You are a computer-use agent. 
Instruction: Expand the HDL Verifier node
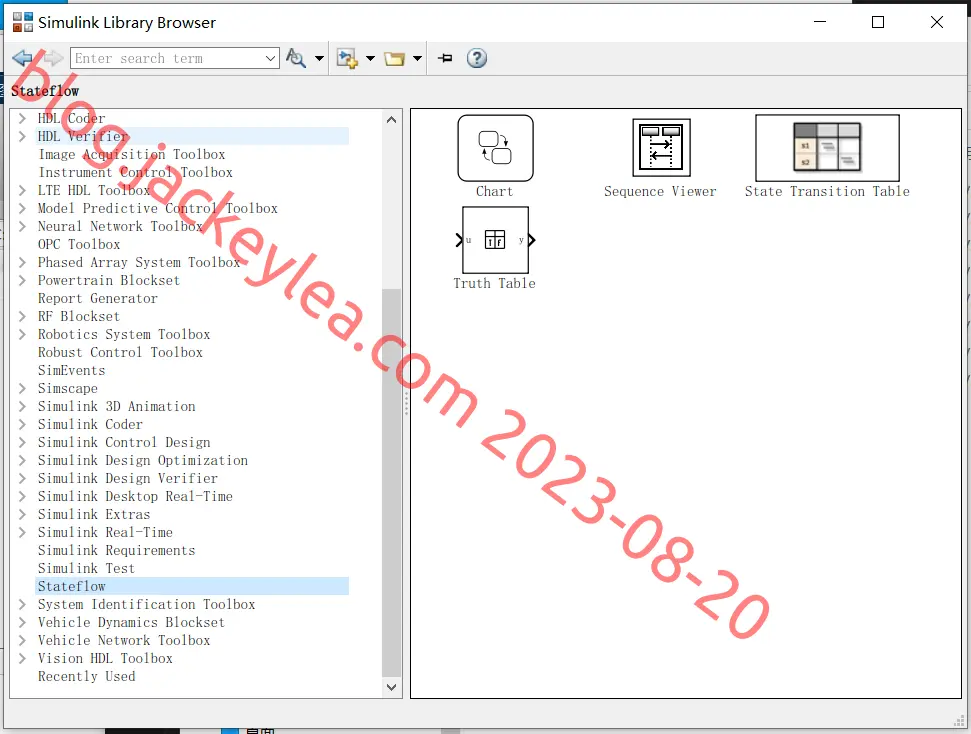22,136
